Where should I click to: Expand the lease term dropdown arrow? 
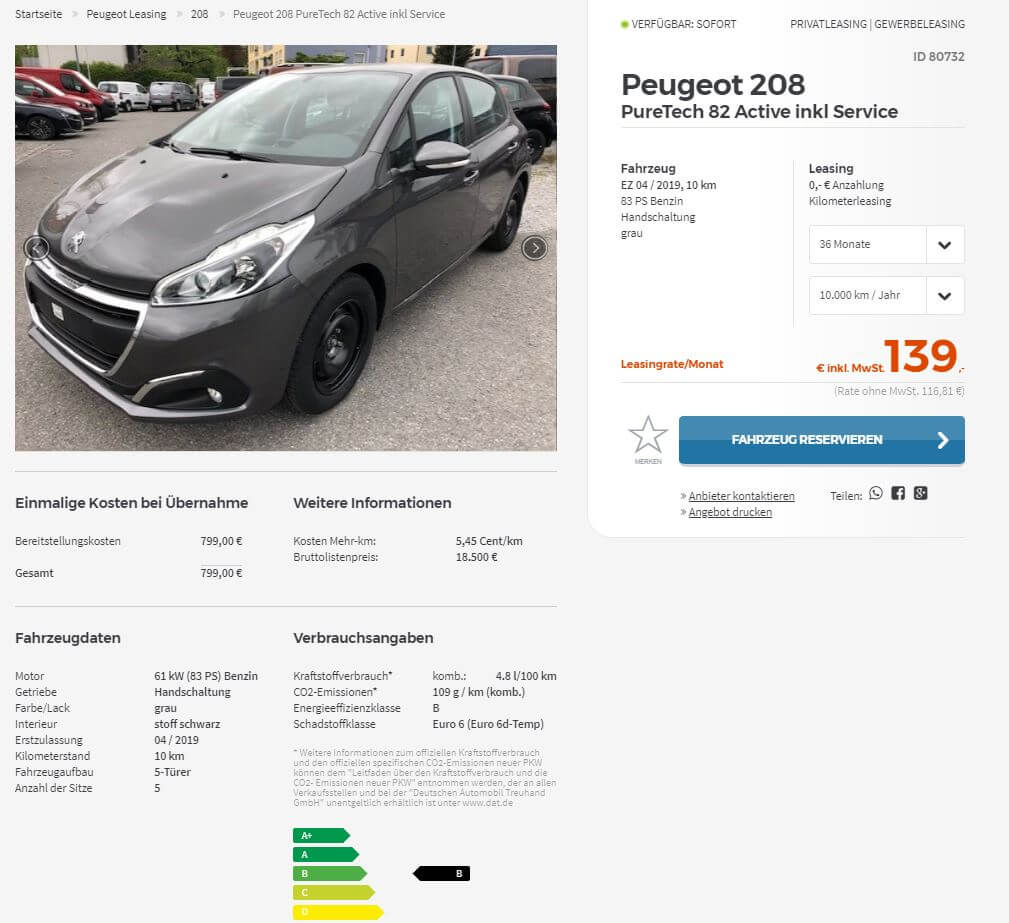point(945,245)
